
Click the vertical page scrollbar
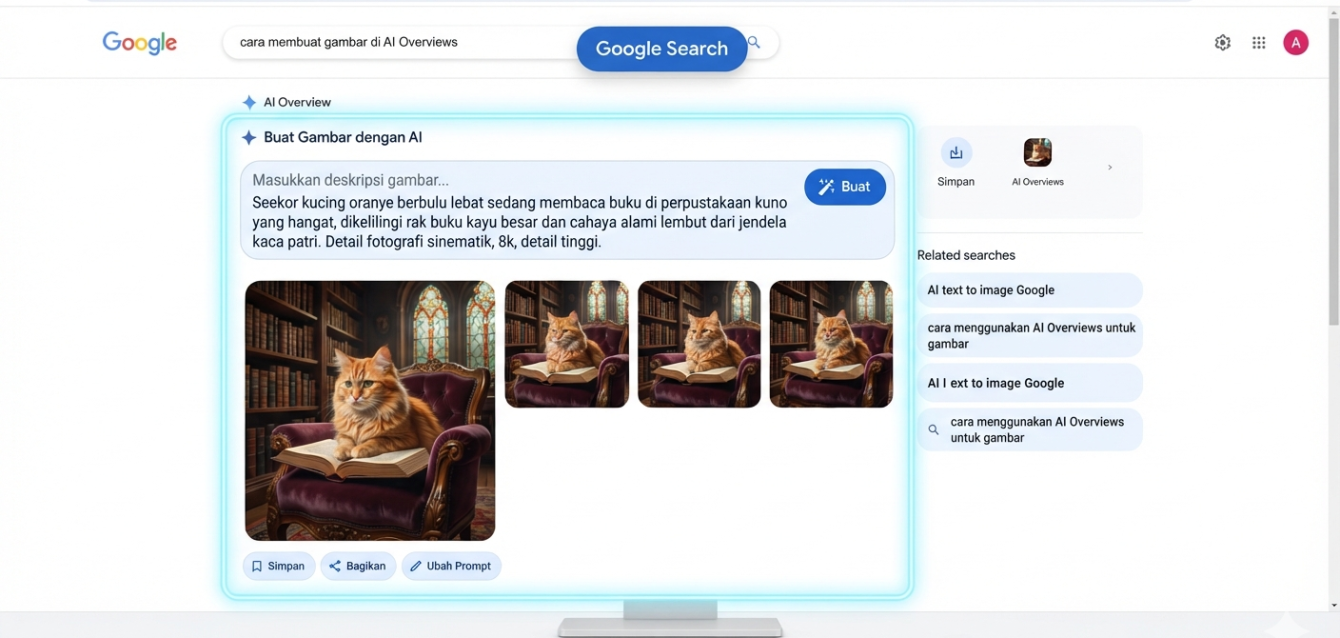tap(1333, 170)
